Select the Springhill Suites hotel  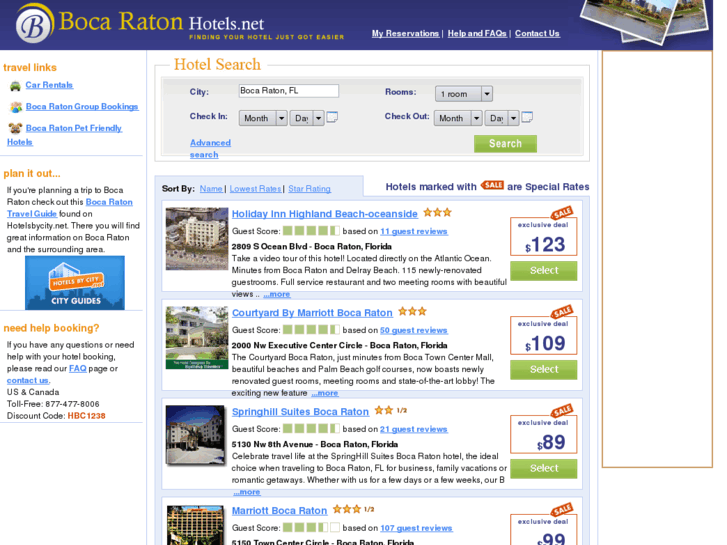click(544, 468)
